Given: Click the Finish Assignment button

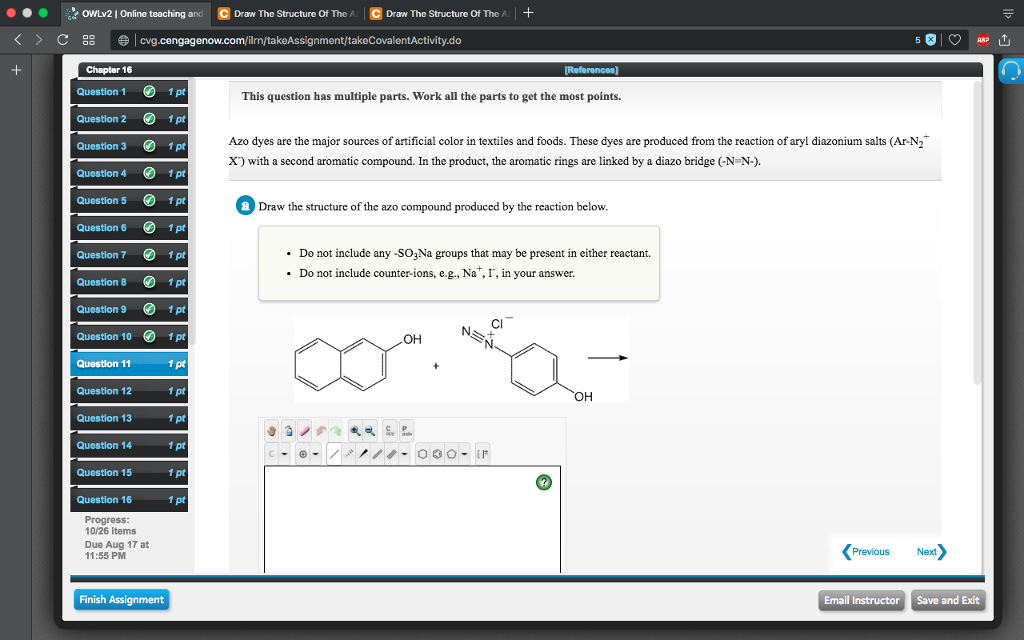Looking at the screenshot, I should tap(121, 599).
